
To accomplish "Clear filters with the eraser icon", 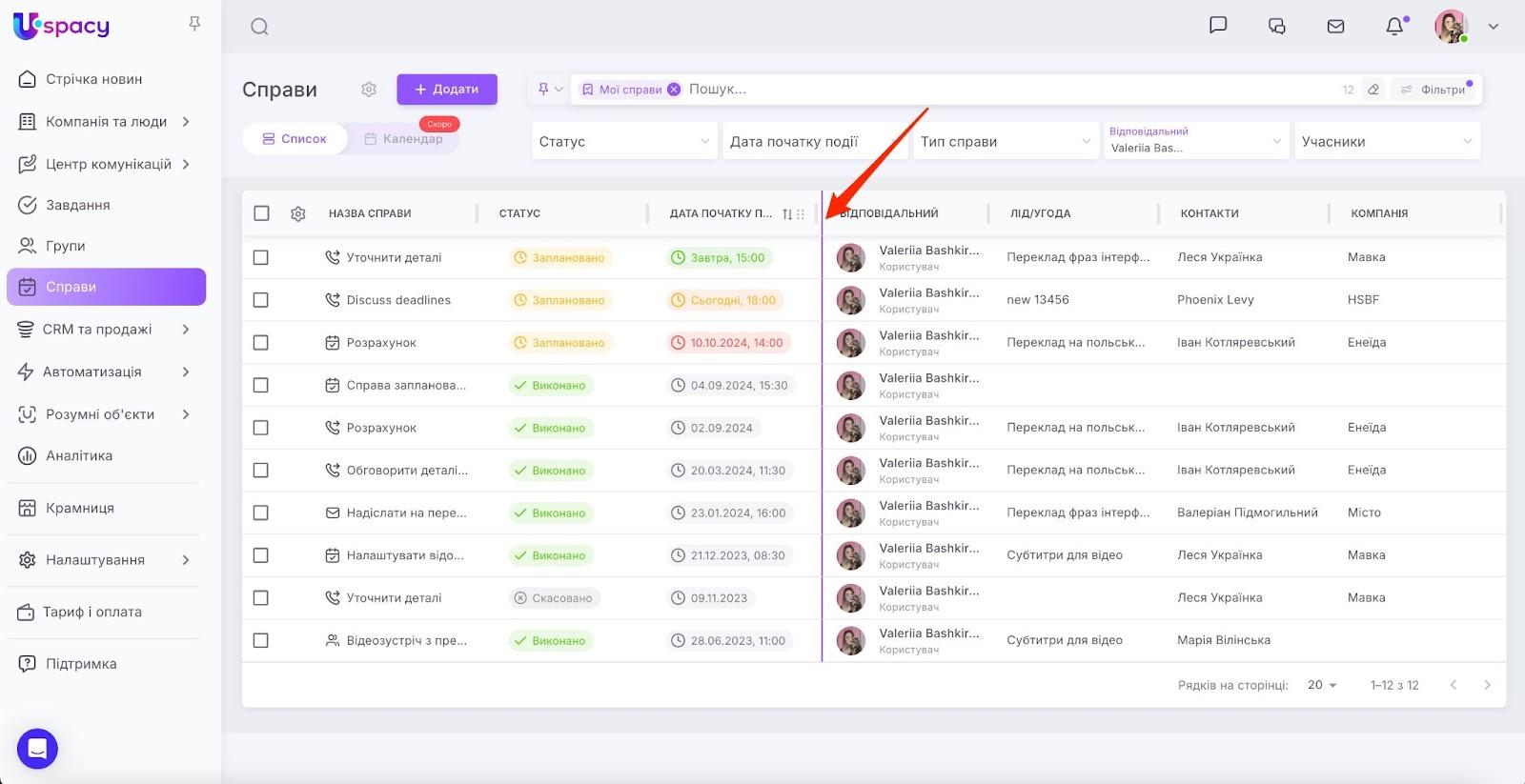I will (x=1373, y=90).
